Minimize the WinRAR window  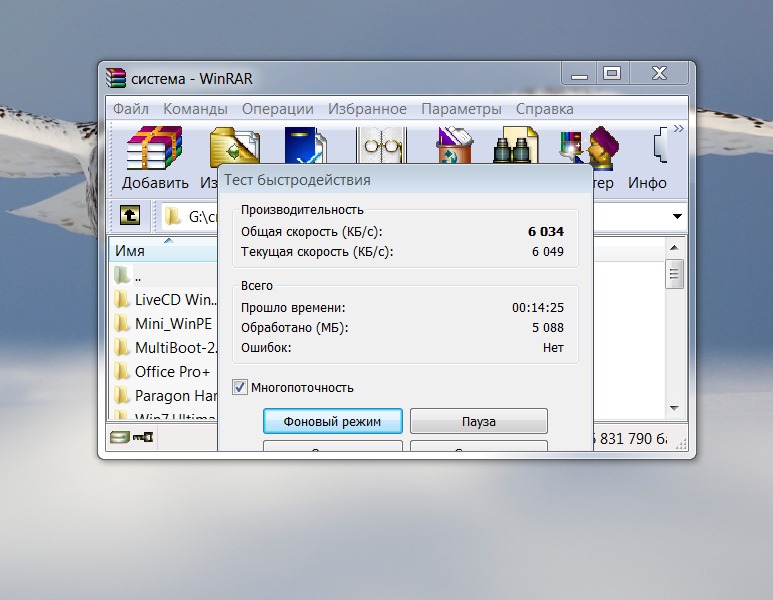[579, 73]
